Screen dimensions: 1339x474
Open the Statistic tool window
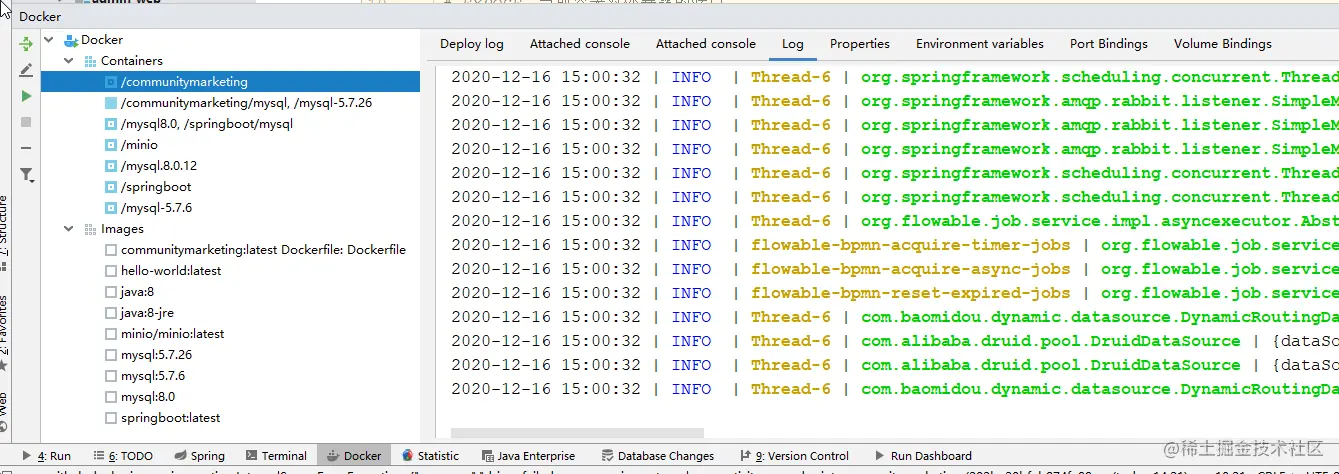430,456
